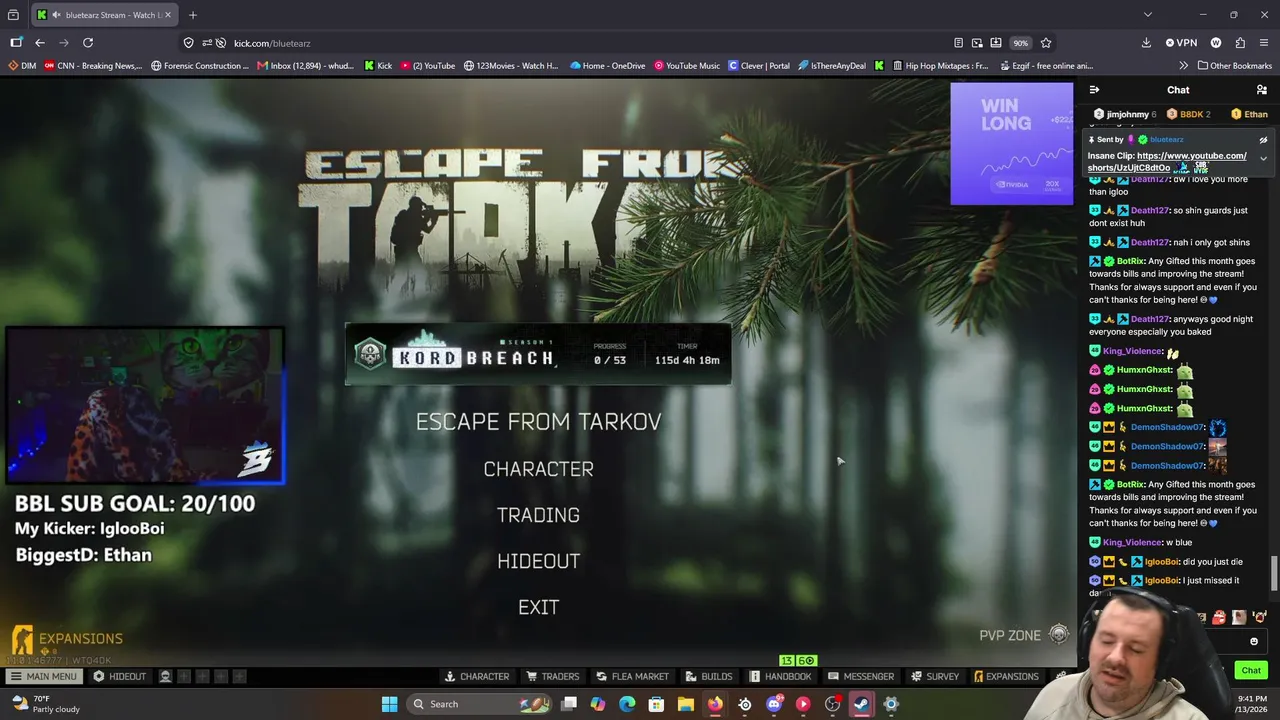Screen dimensions: 1280x720
Task: Bookmark this page with the star icon
Action: click(1046, 43)
